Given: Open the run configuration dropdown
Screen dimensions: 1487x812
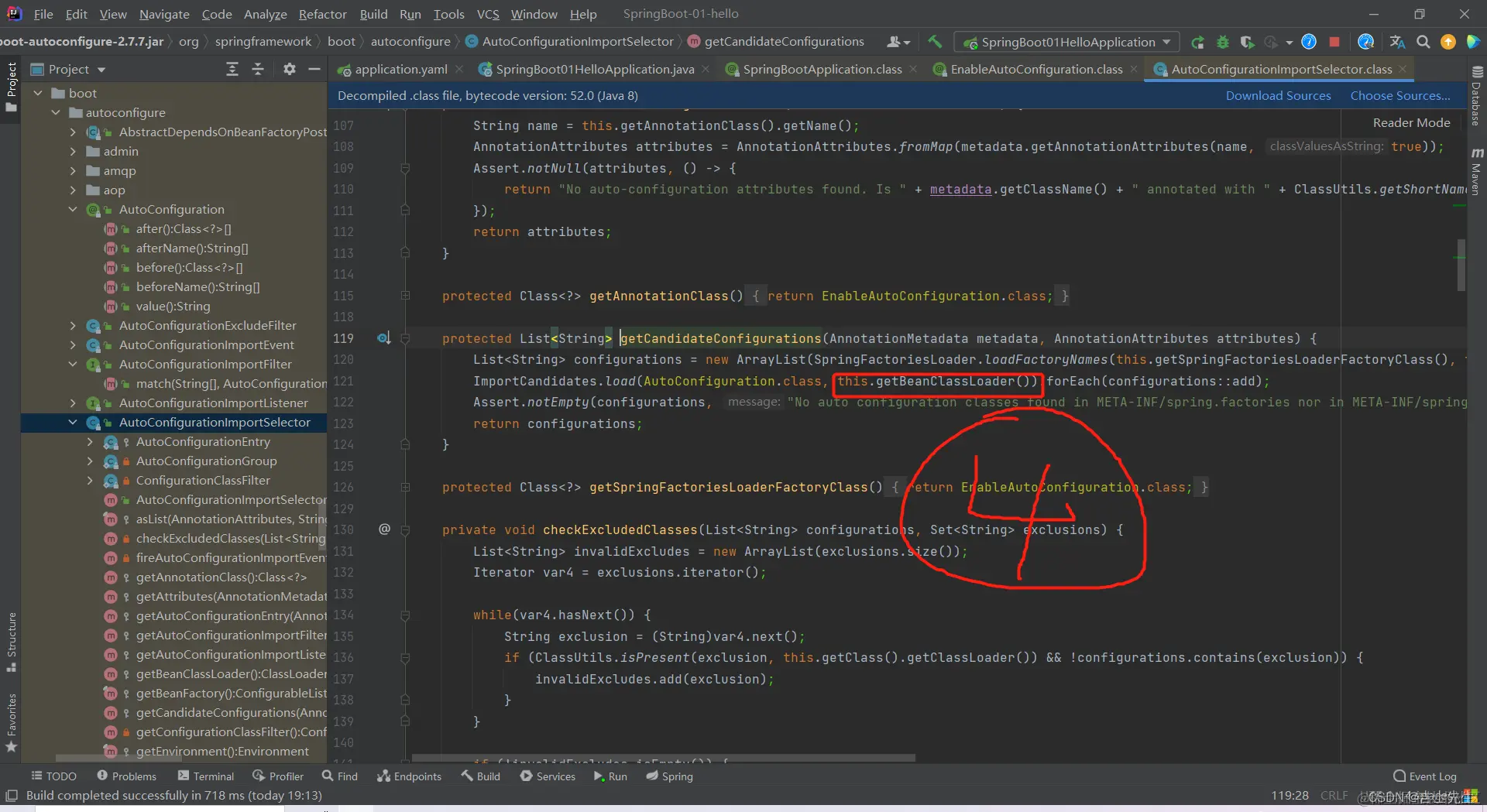Looking at the screenshot, I should (1067, 42).
